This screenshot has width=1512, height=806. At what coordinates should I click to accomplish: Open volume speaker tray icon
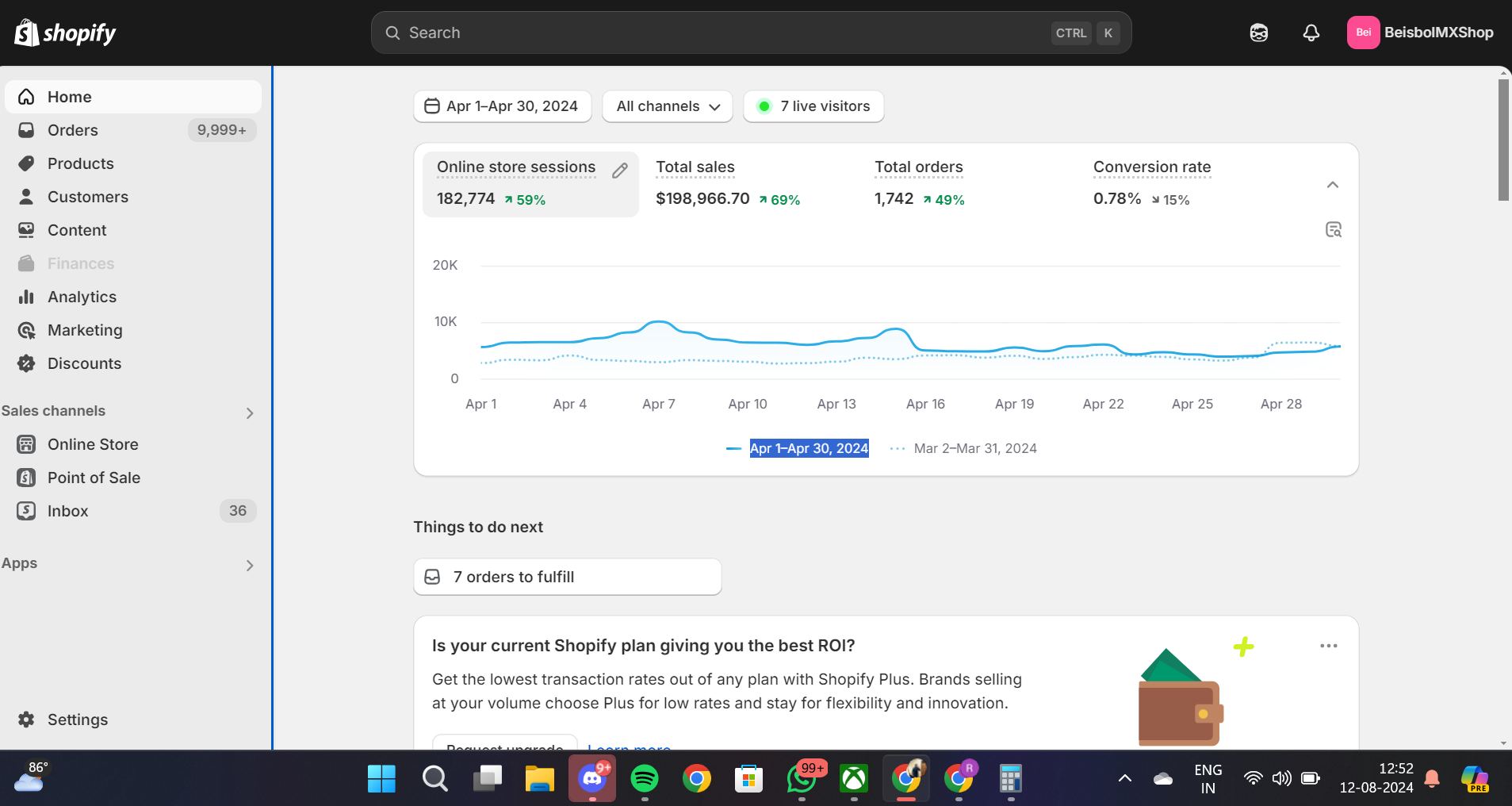[1281, 778]
